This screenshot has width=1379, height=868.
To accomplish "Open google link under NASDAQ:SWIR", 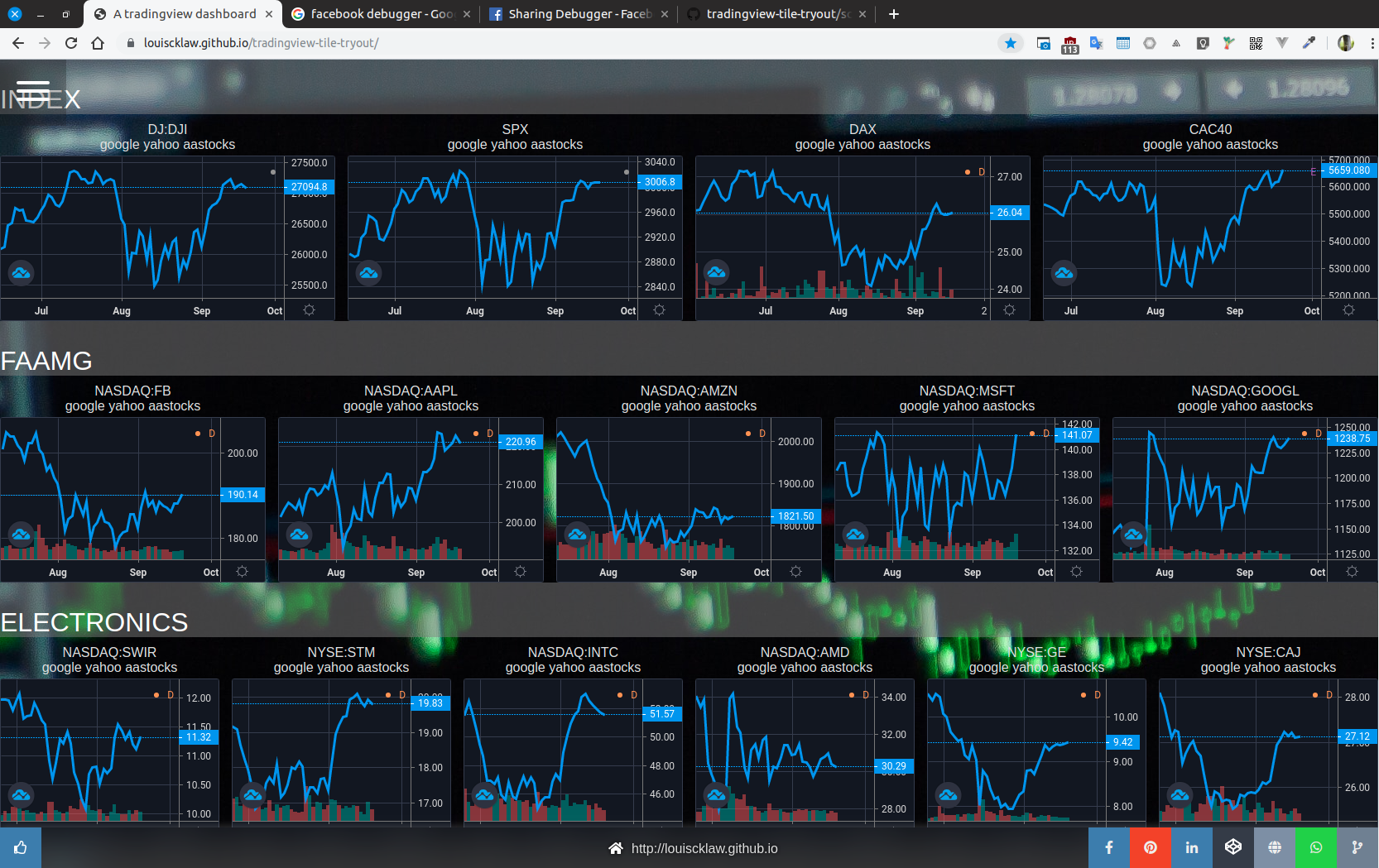I will tap(60, 668).
